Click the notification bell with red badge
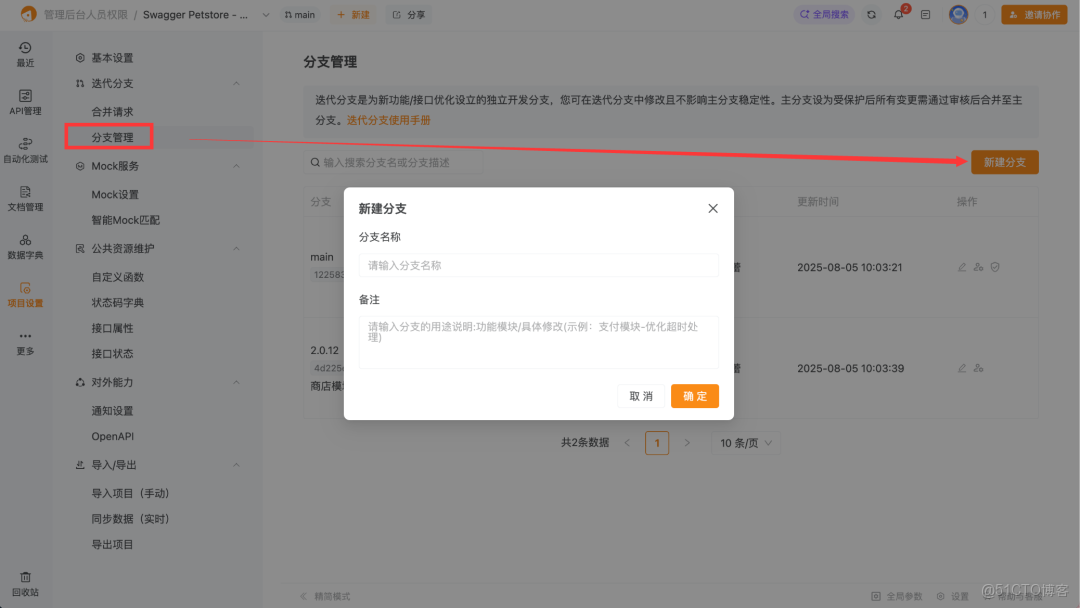Screen dimensions: 1080x608 (x=898, y=14)
